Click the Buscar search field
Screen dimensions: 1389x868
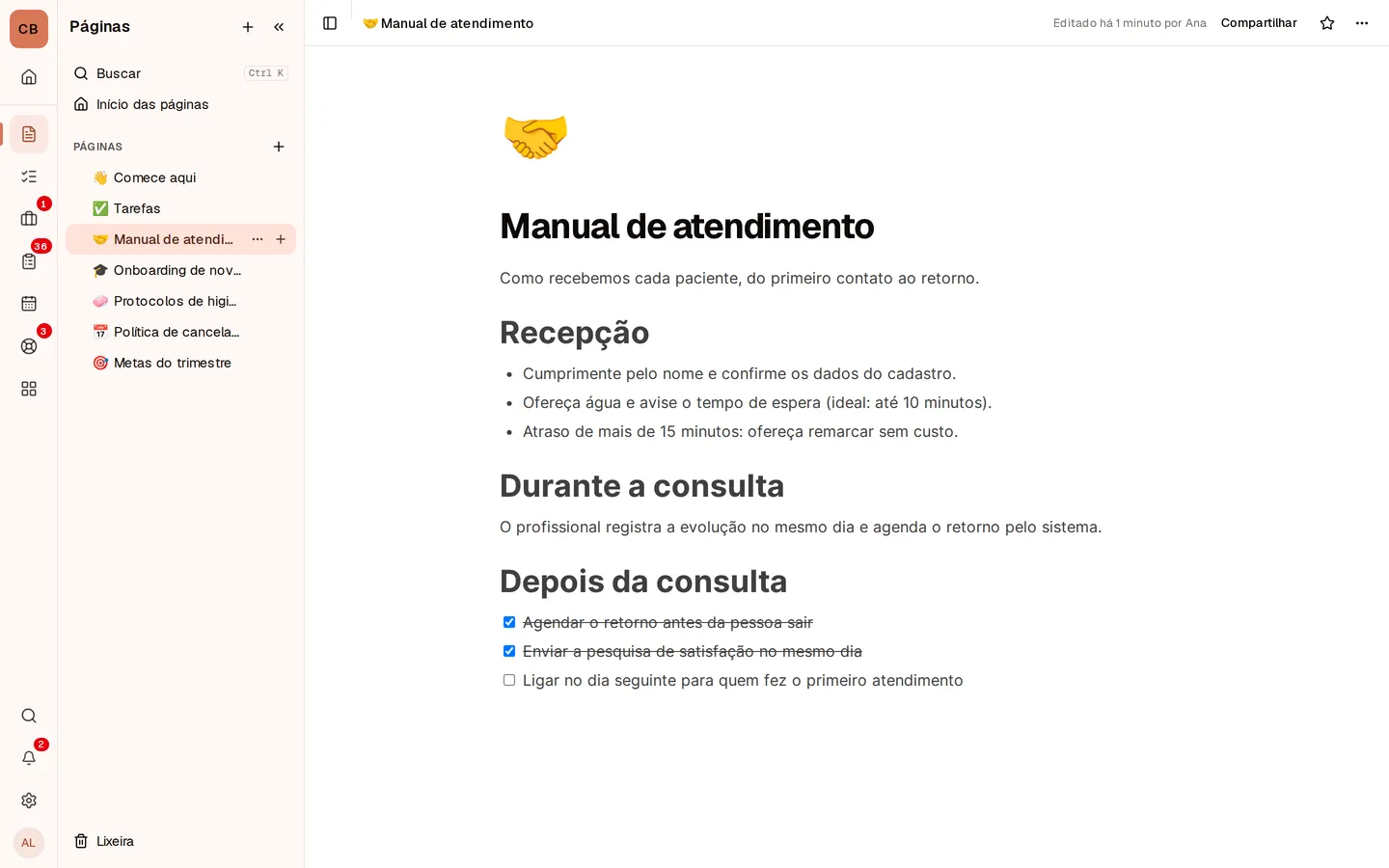(x=180, y=73)
